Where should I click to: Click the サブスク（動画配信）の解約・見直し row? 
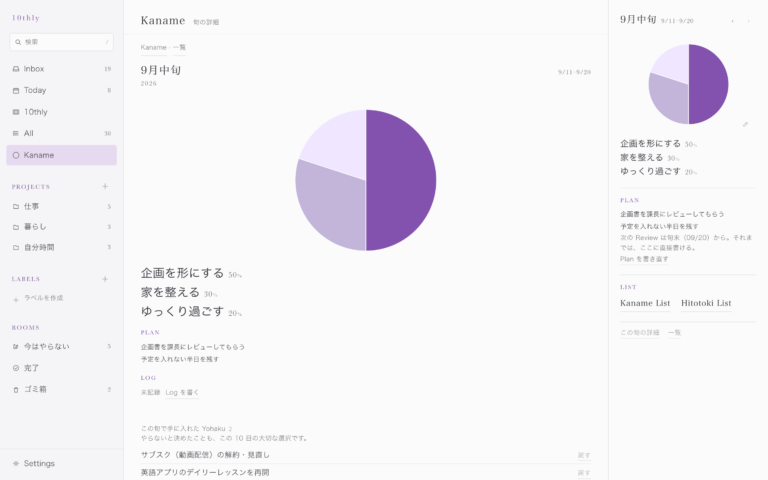click(365, 455)
